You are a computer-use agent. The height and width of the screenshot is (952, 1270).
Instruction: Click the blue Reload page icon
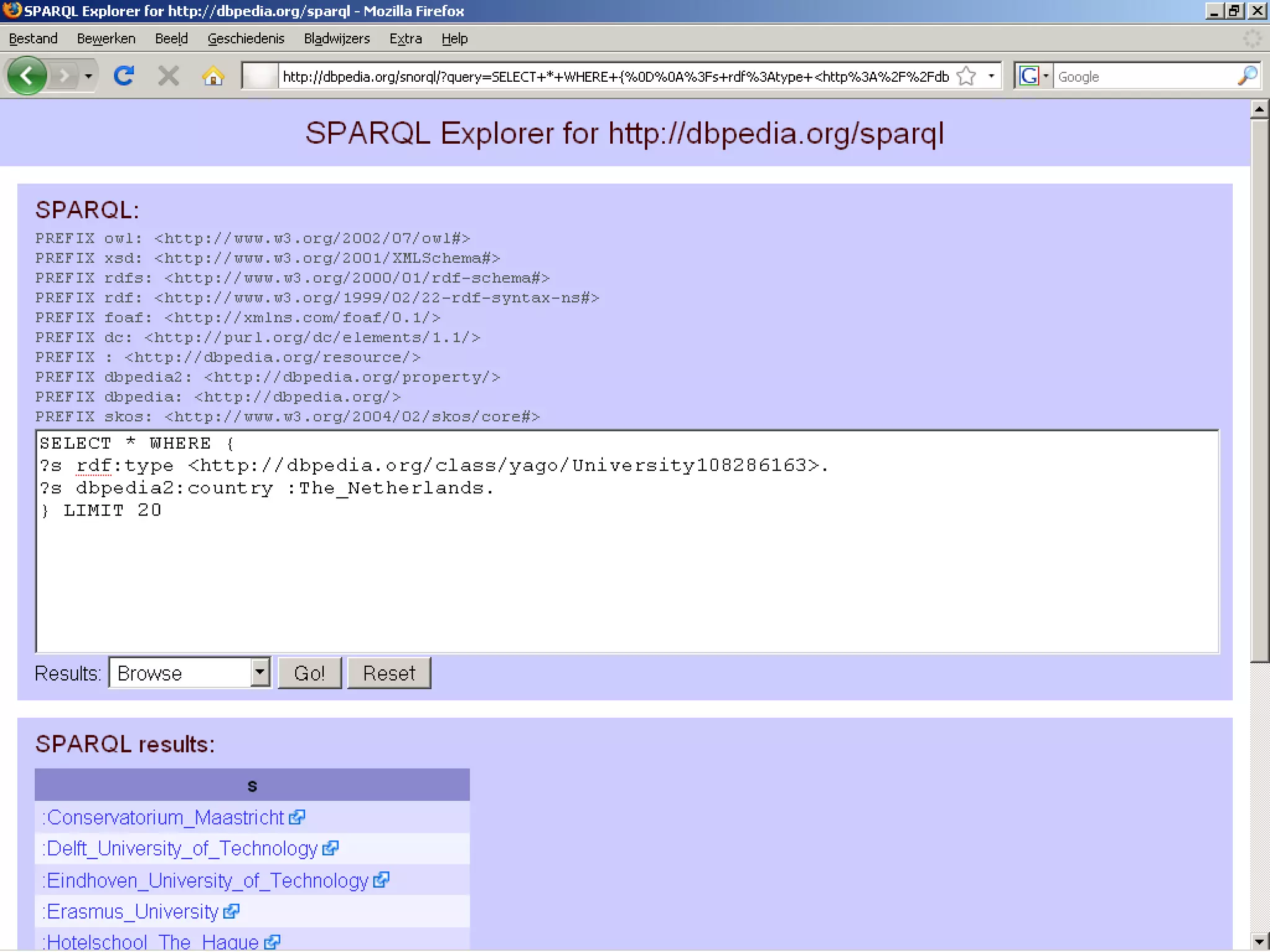[x=124, y=76]
